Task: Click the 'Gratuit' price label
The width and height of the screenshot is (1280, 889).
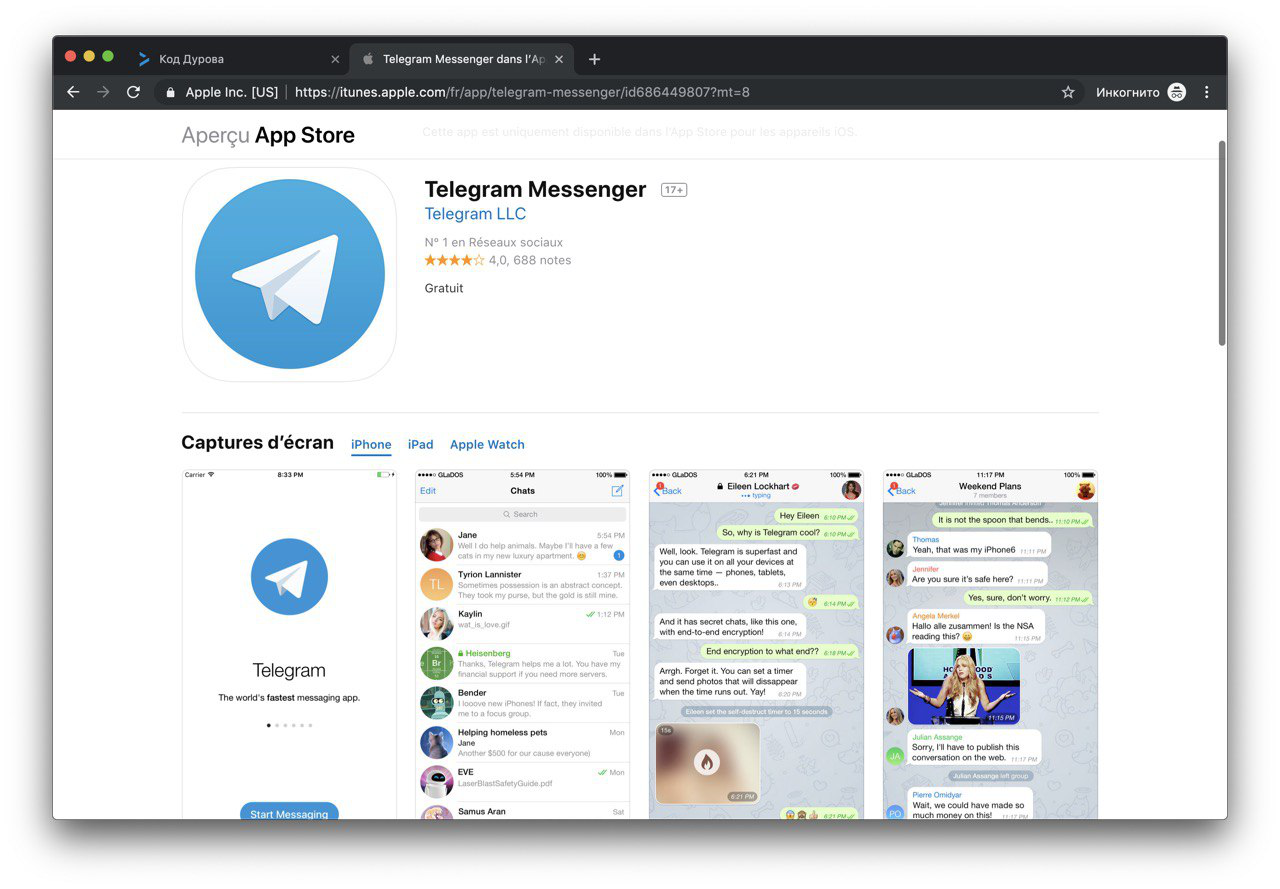Action: 444,288
